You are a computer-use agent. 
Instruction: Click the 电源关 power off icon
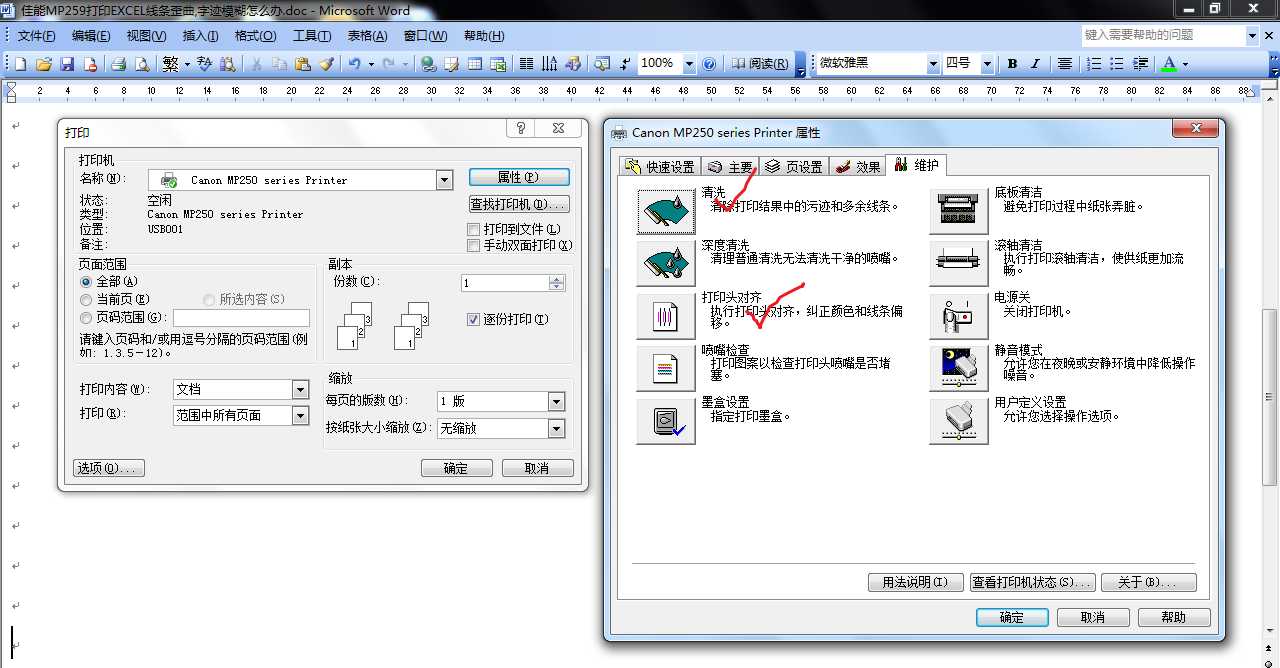(x=958, y=316)
